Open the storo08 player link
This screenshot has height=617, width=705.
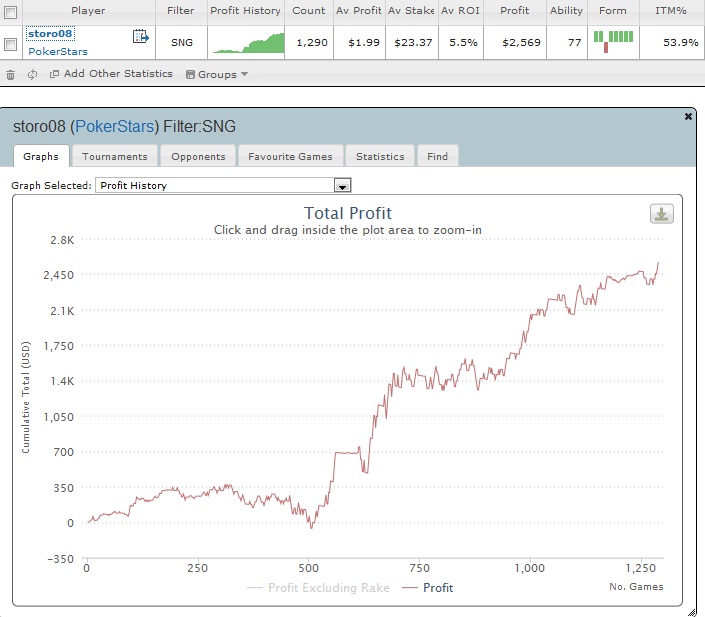tap(51, 34)
